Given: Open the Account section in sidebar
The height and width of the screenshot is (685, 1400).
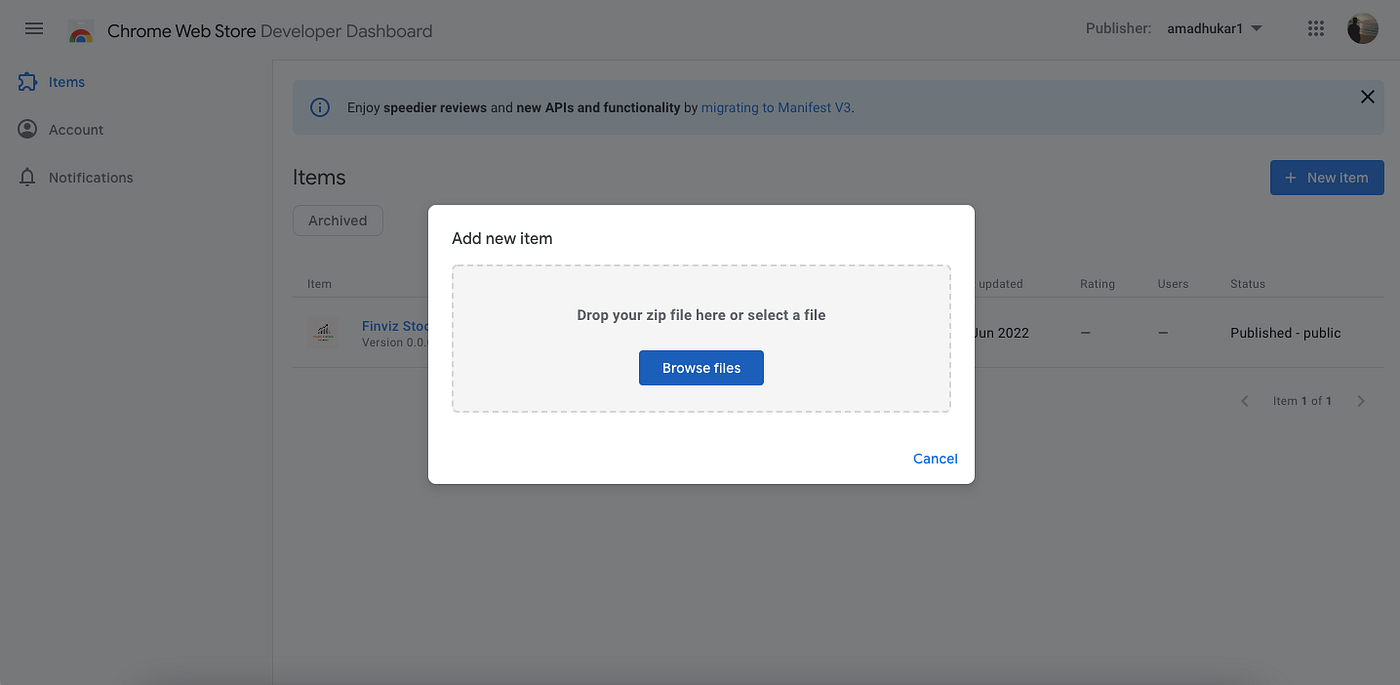Looking at the screenshot, I should [x=76, y=129].
